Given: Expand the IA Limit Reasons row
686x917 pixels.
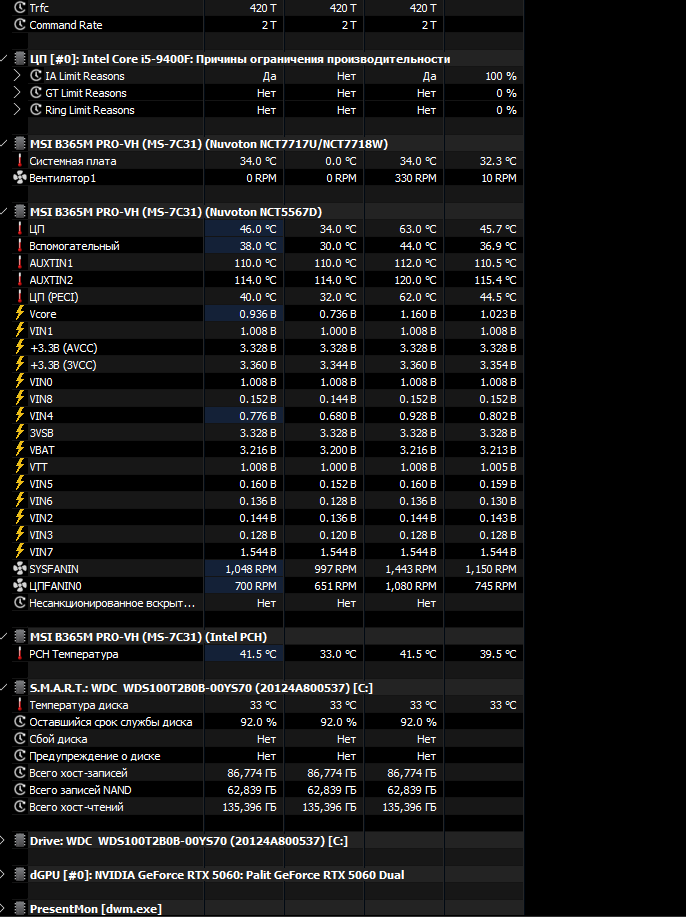Looking at the screenshot, I should point(17,76).
